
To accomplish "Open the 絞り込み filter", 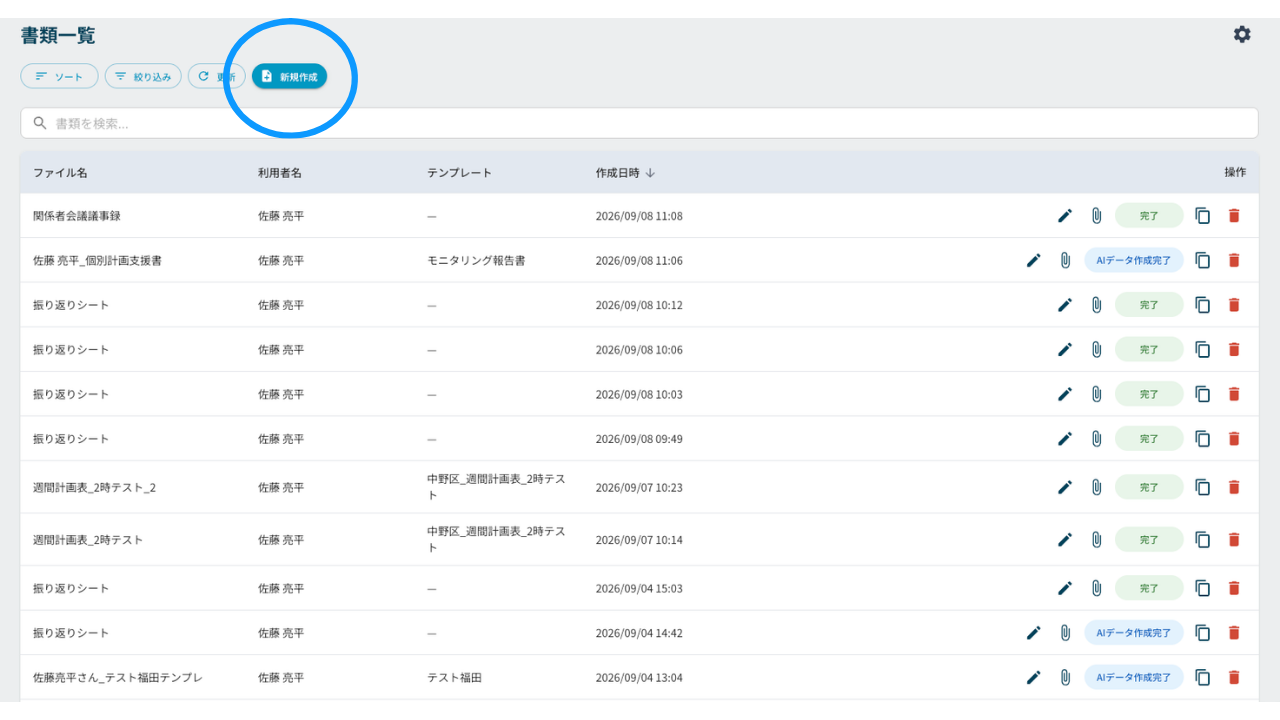I will point(143,76).
